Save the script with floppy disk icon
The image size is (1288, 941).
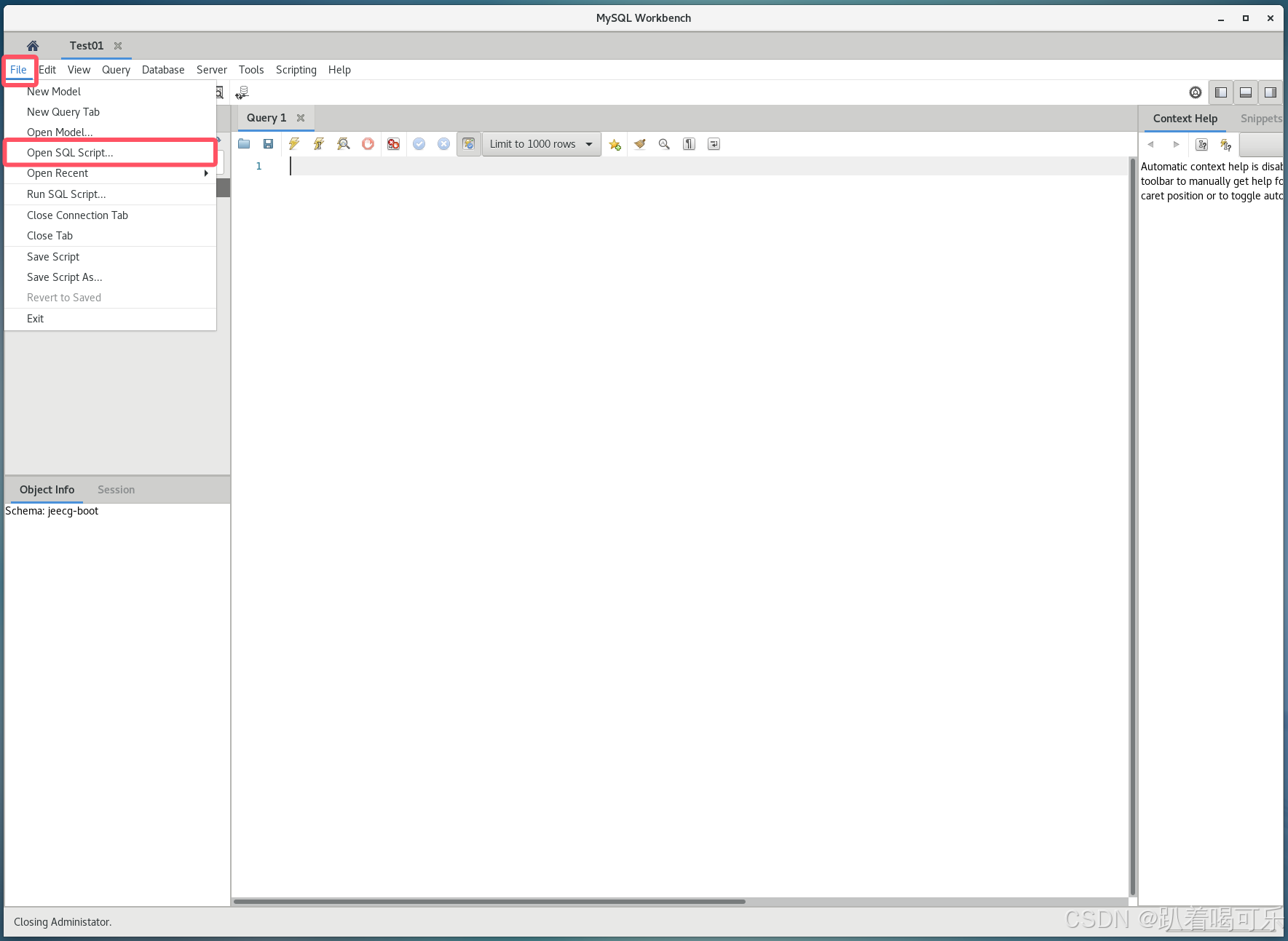tap(269, 144)
